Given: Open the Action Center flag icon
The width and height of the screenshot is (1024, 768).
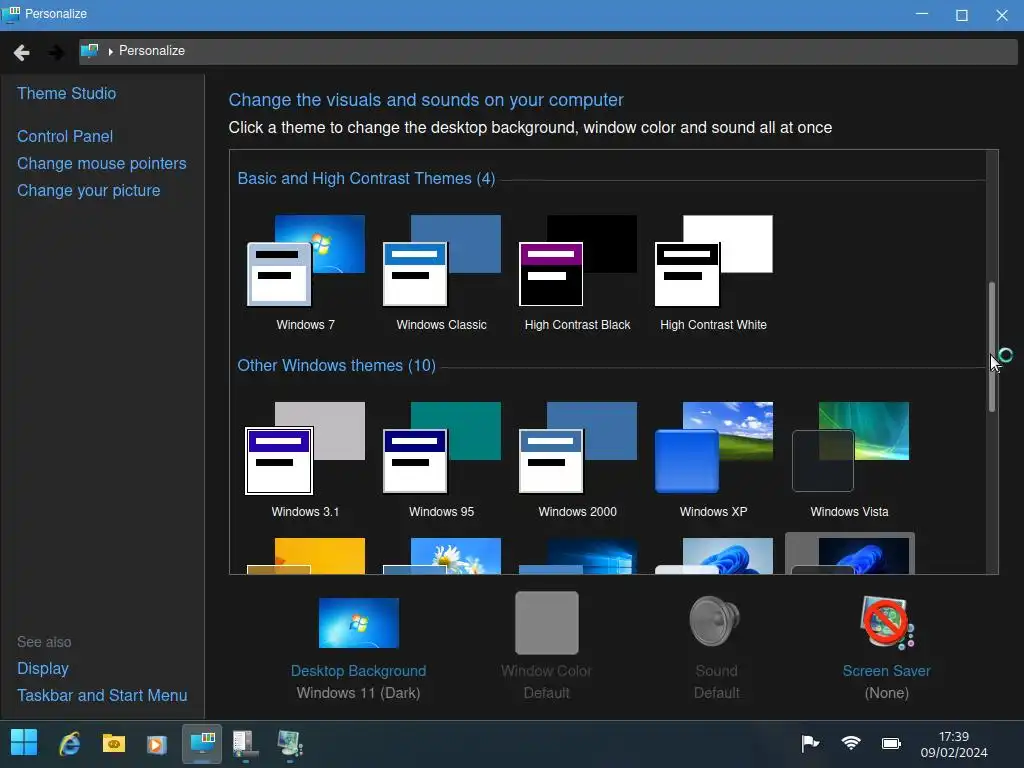Looking at the screenshot, I should coord(810,743).
